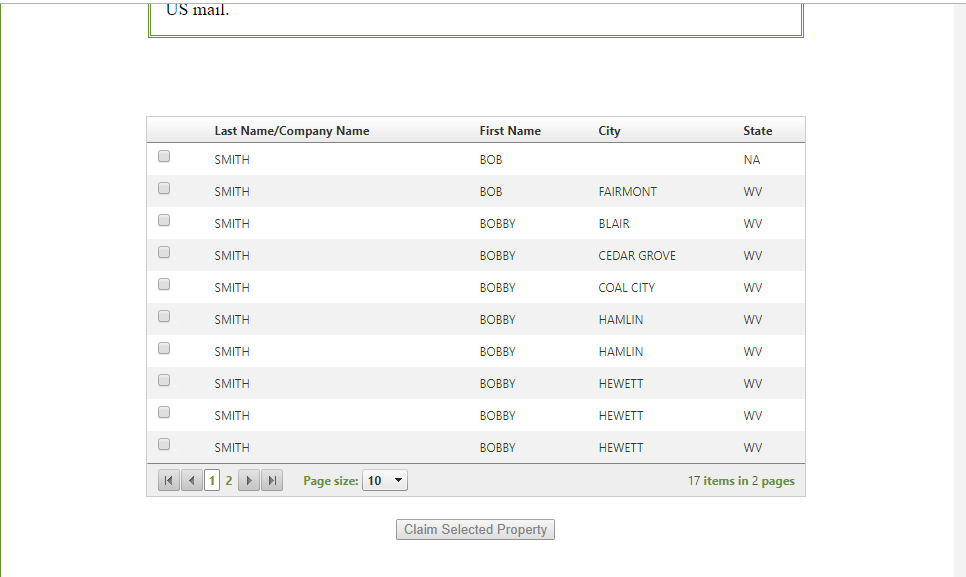Click the '17 items in 2 pages' text
The width and height of the screenshot is (966, 577).
[x=741, y=481]
